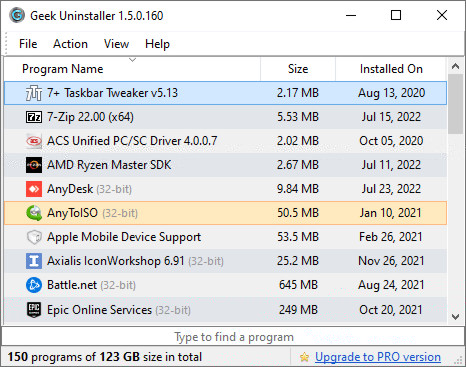Click the Geek Uninstaller logo in title bar
The width and height of the screenshot is (466, 367).
tap(17, 15)
